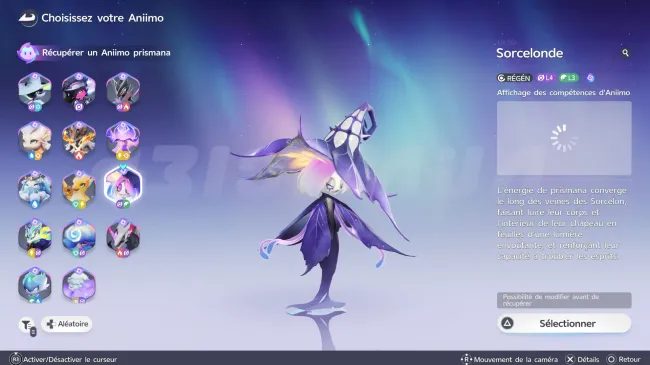This screenshot has width=650, height=365.
Task: Select the white-hat Aniimo wearing sunglasses
Action: tap(35, 91)
